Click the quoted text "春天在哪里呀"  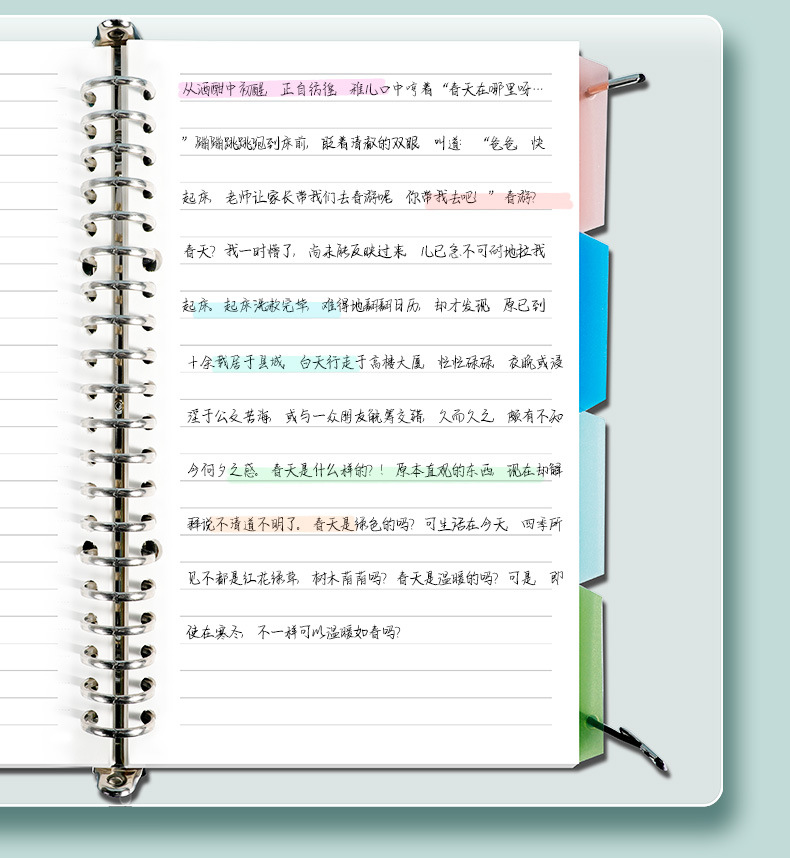point(492,89)
